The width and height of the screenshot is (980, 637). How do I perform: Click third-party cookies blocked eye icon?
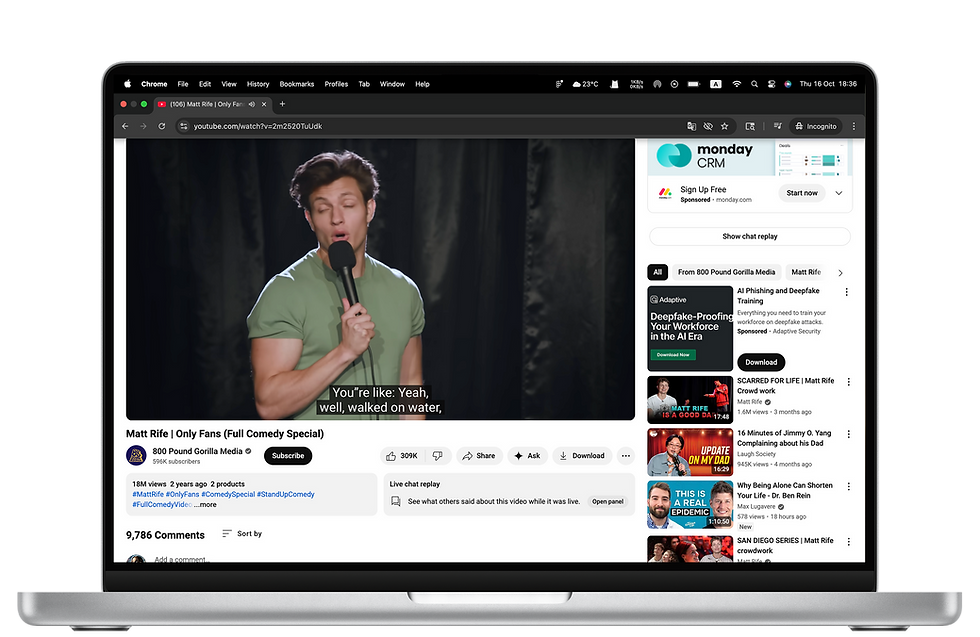708,126
